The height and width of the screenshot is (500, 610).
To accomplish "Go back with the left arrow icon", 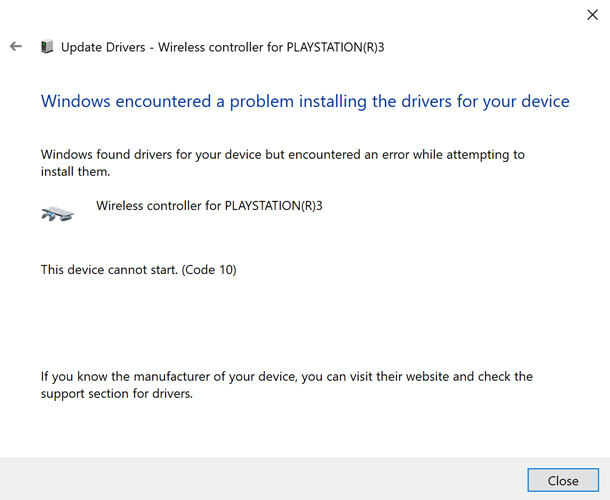I will click(x=16, y=46).
